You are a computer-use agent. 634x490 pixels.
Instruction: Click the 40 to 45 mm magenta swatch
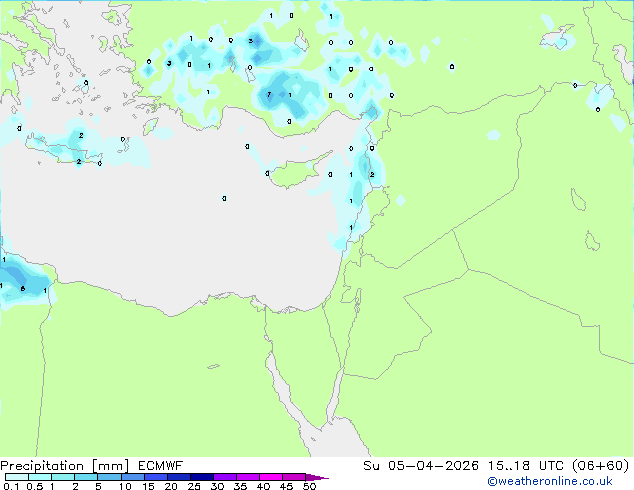tap(271, 477)
